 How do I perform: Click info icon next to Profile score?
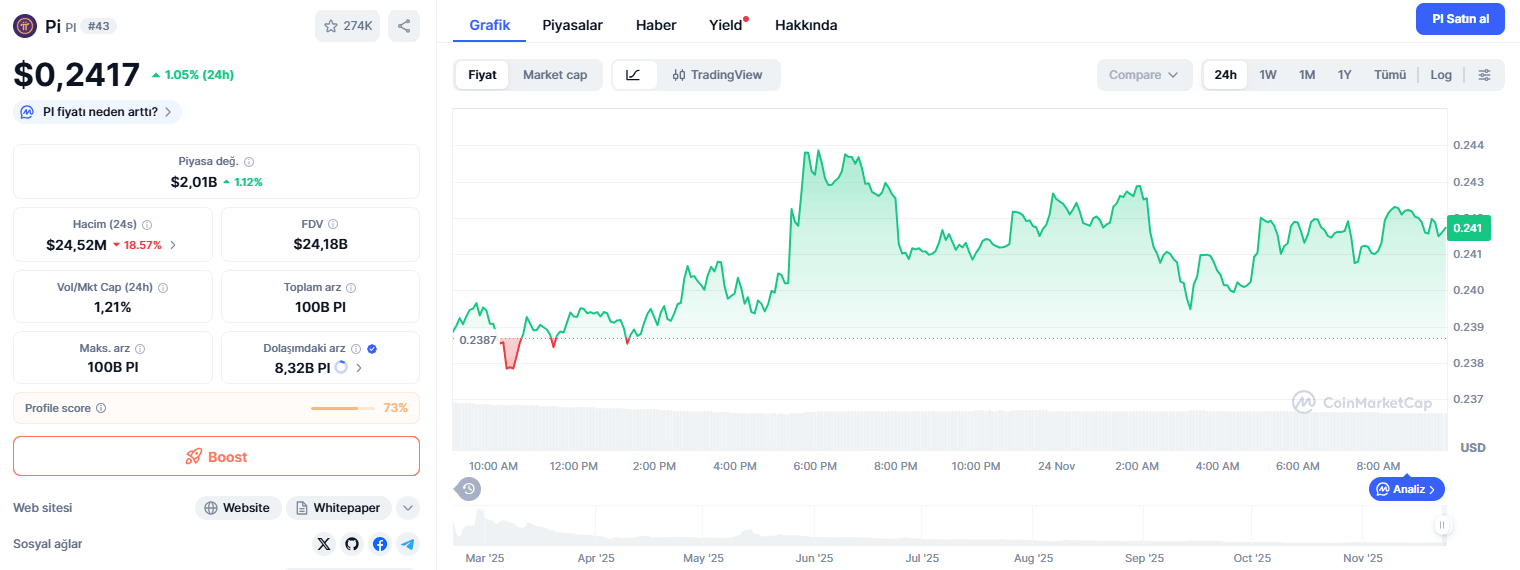[101, 408]
